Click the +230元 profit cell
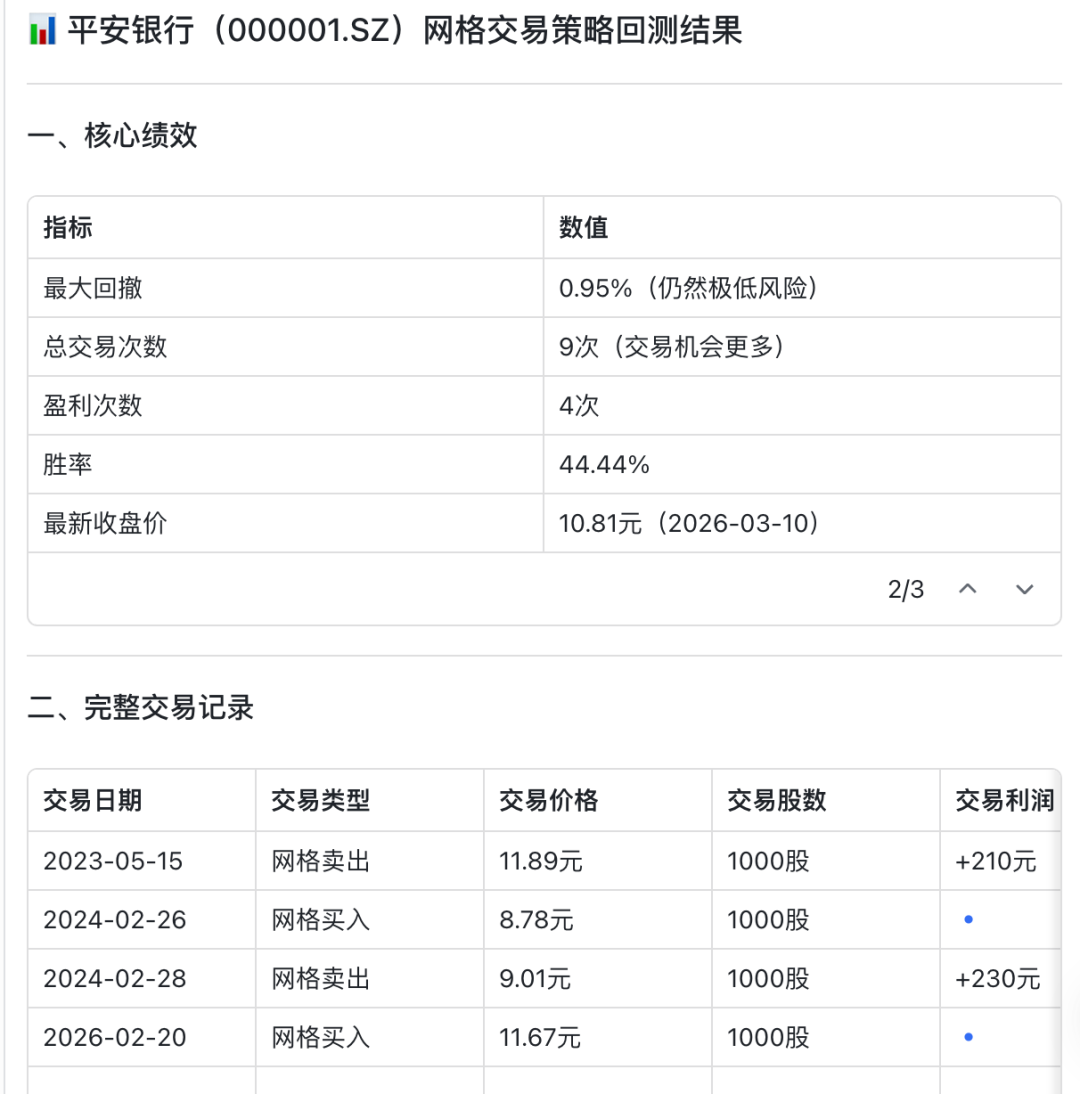Viewport: 1080px width, 1094px height. (x=998, y=979)
